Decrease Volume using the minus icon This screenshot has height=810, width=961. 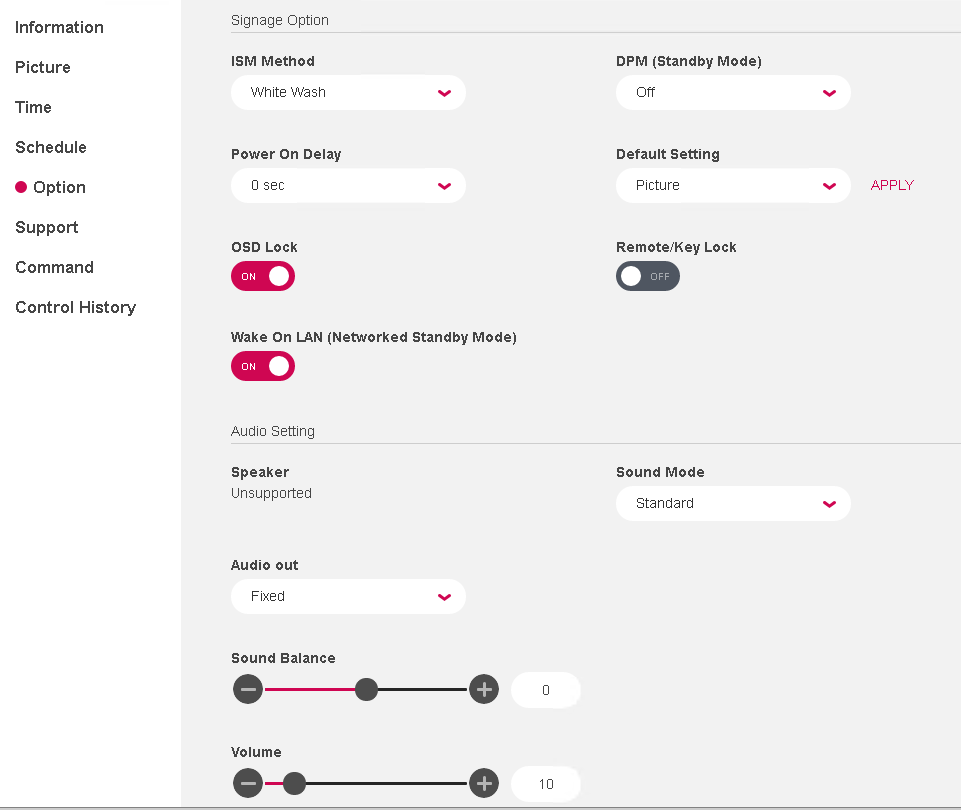(248, 783)
